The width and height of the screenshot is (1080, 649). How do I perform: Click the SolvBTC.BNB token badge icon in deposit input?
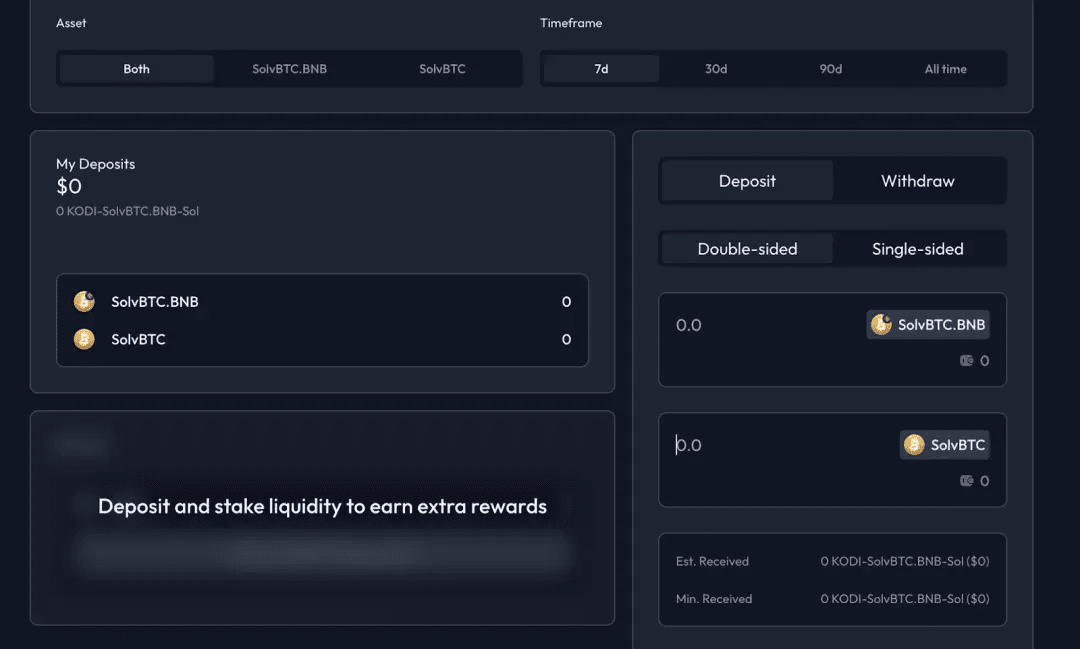[881, 324]
